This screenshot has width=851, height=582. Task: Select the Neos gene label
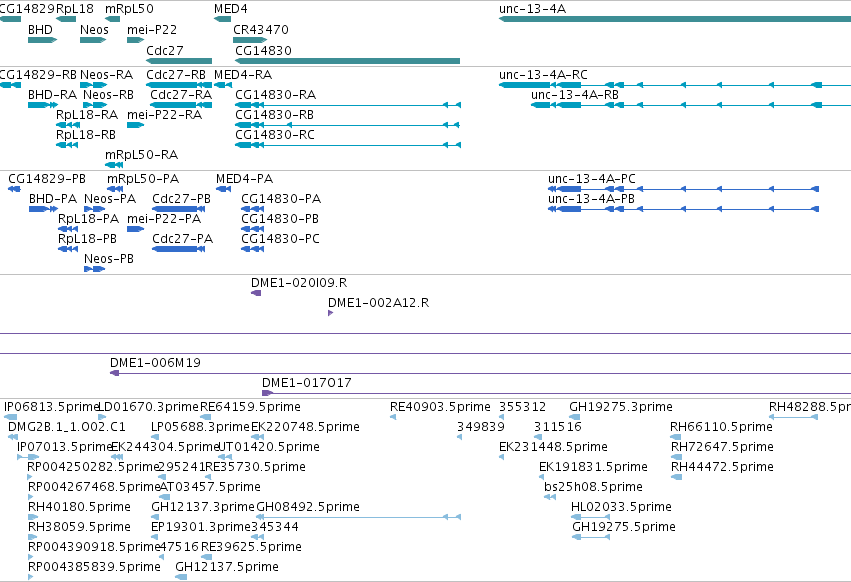click(x=94, y=30)
